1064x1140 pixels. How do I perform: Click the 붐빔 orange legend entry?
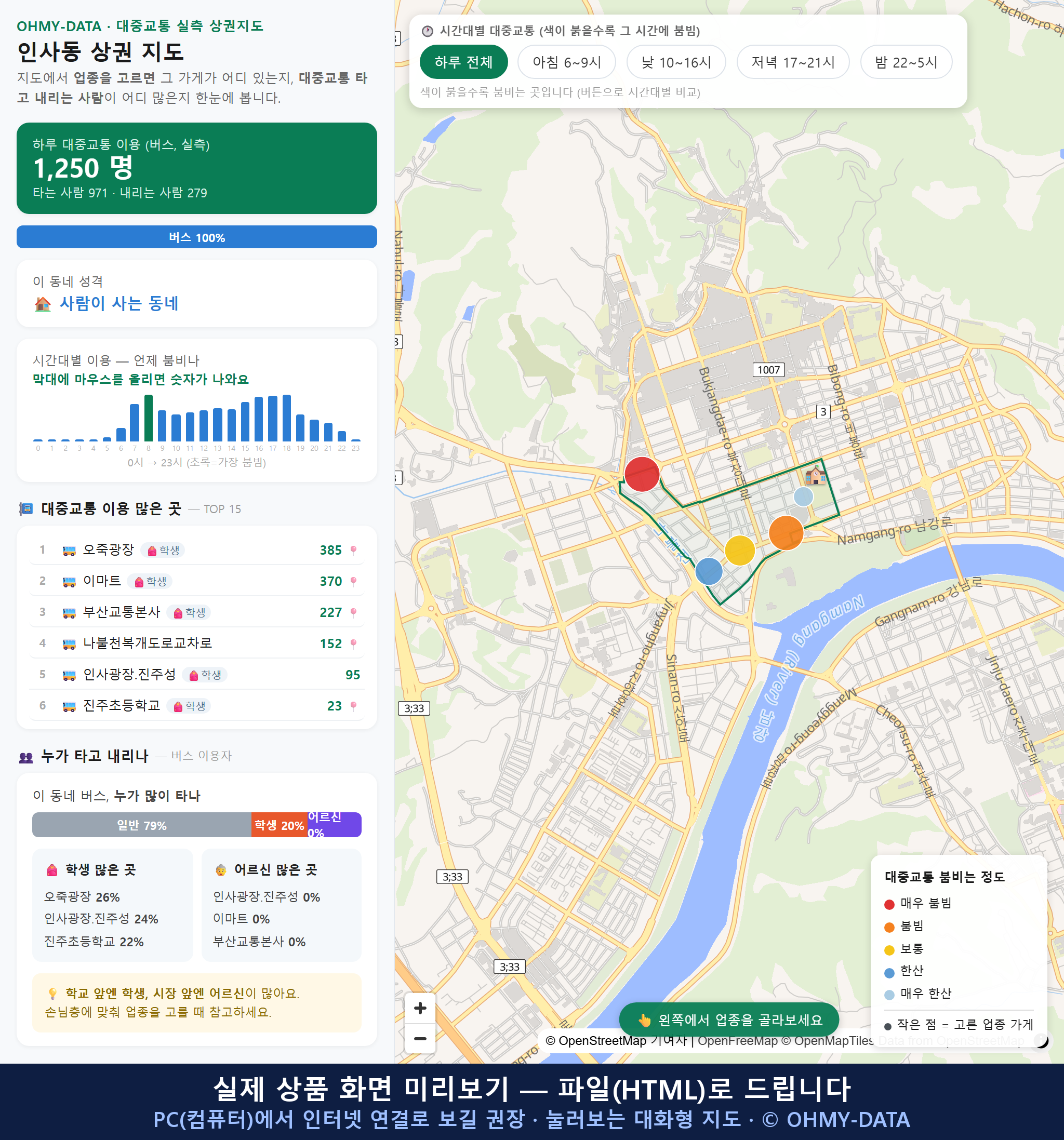click(904, 926)
